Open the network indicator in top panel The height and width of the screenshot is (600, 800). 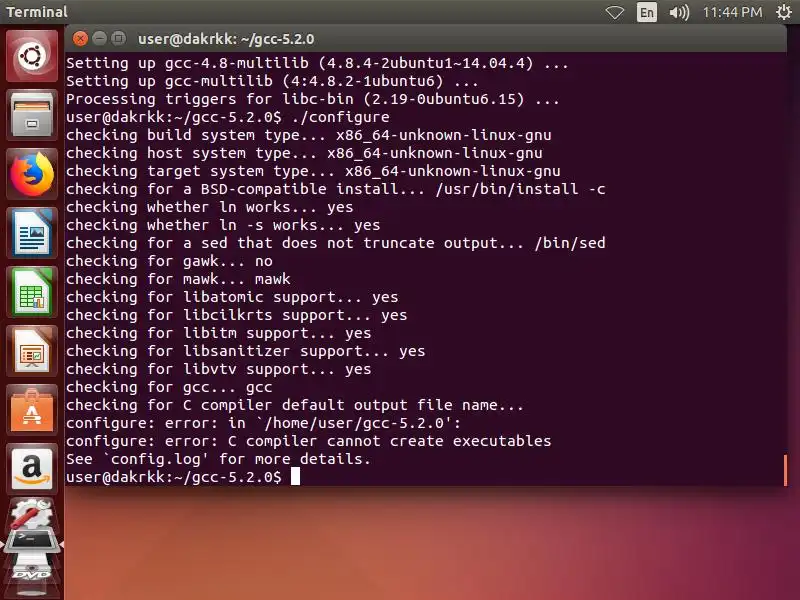coord(615,12)
